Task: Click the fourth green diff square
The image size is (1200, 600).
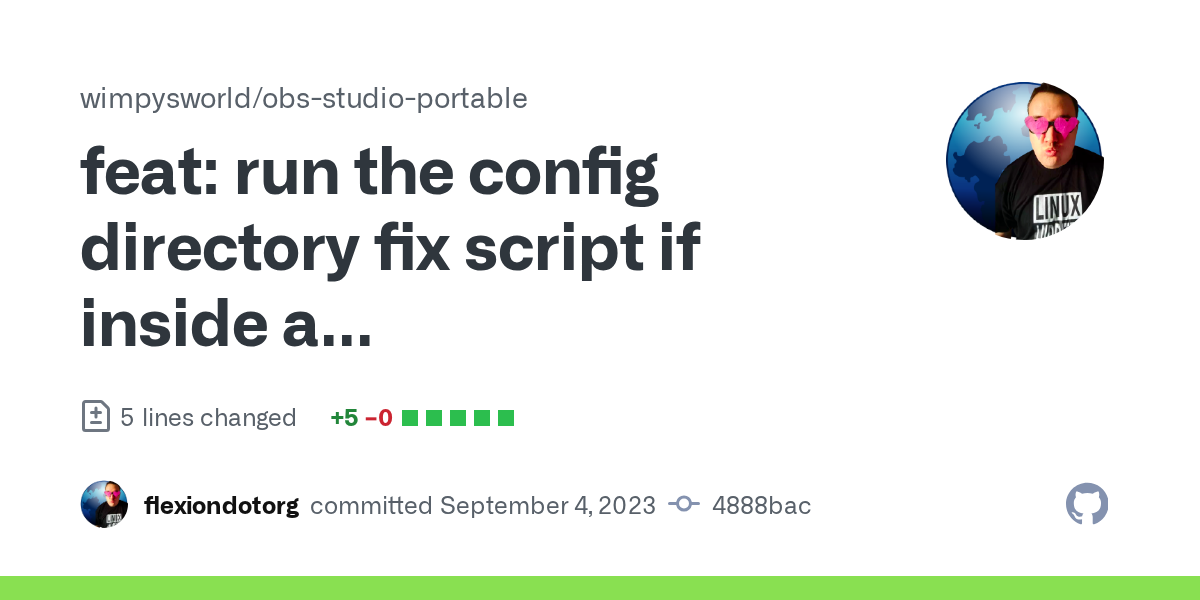Action: tap(481, 418)
